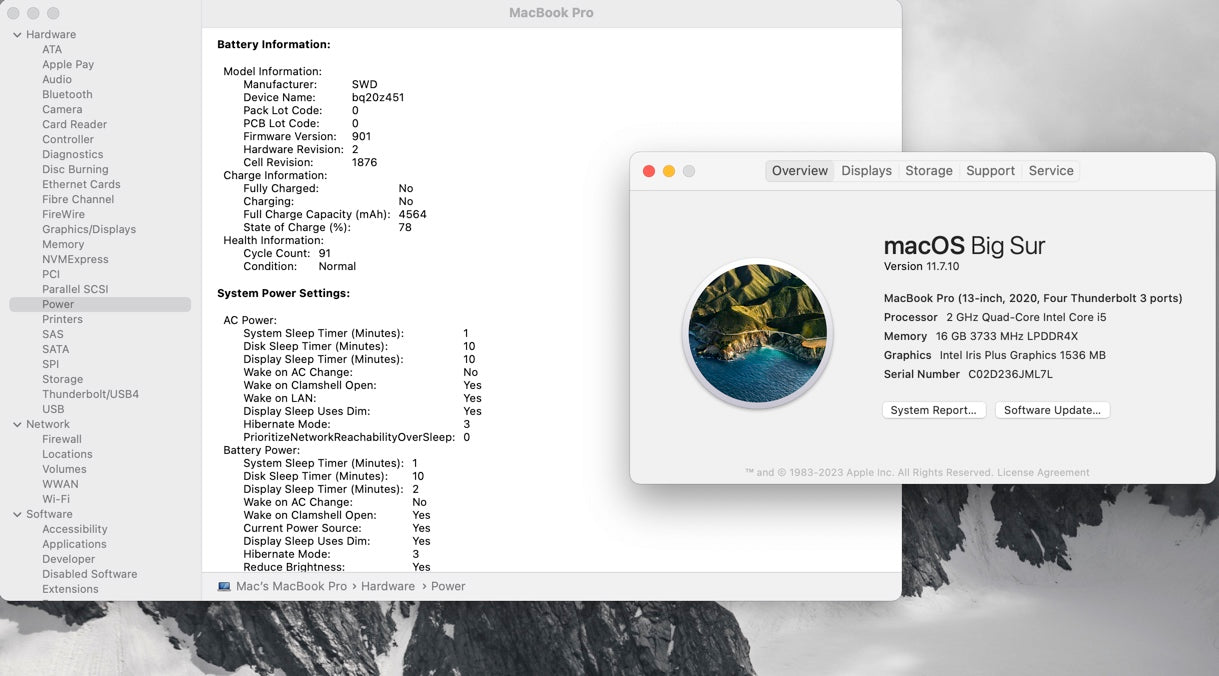Collapse the Hardware section in sidebar
The image size is (1219, 676).
18,35
